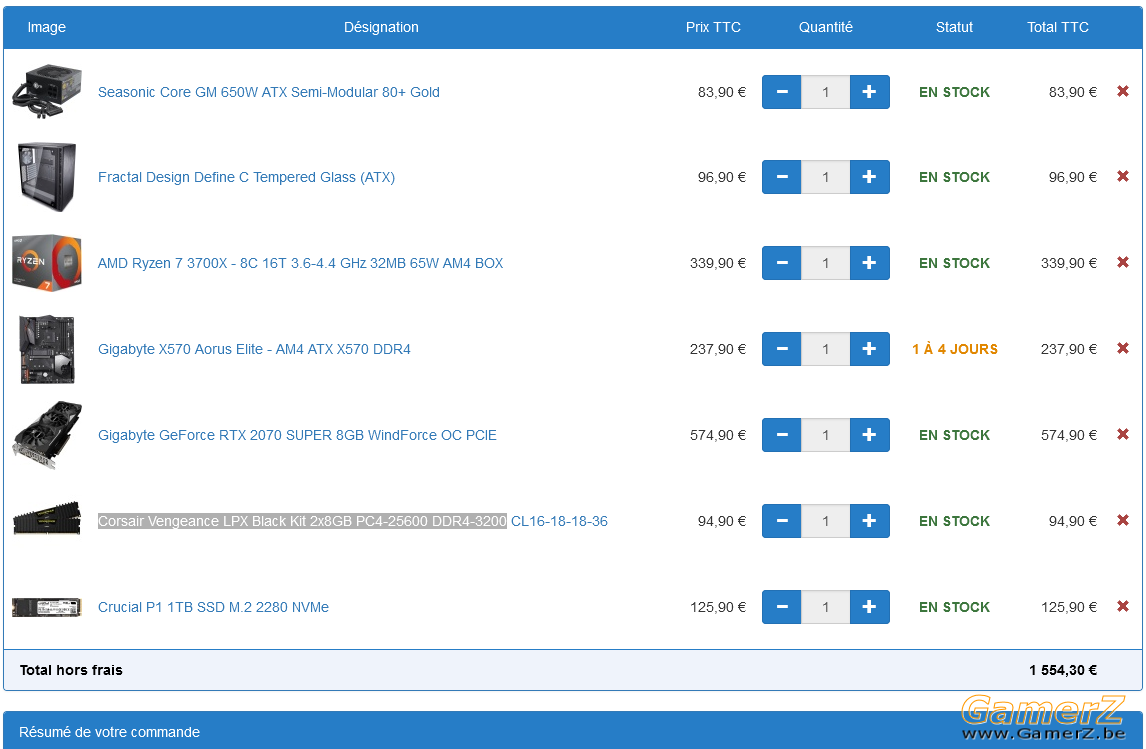Viewport: 1146px width, 749px height.
Task: Click the 339,90 € unit price
Action: click(718, 263)
